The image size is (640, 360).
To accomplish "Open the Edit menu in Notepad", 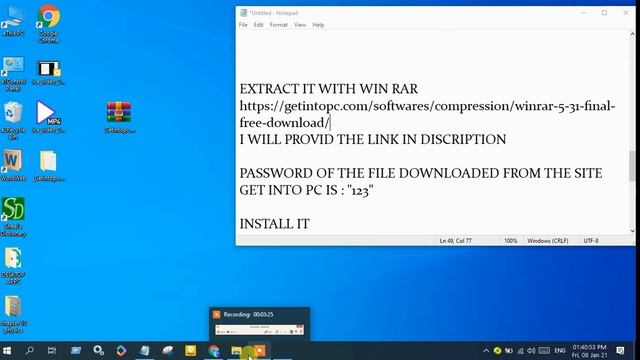I will (258, 25).
